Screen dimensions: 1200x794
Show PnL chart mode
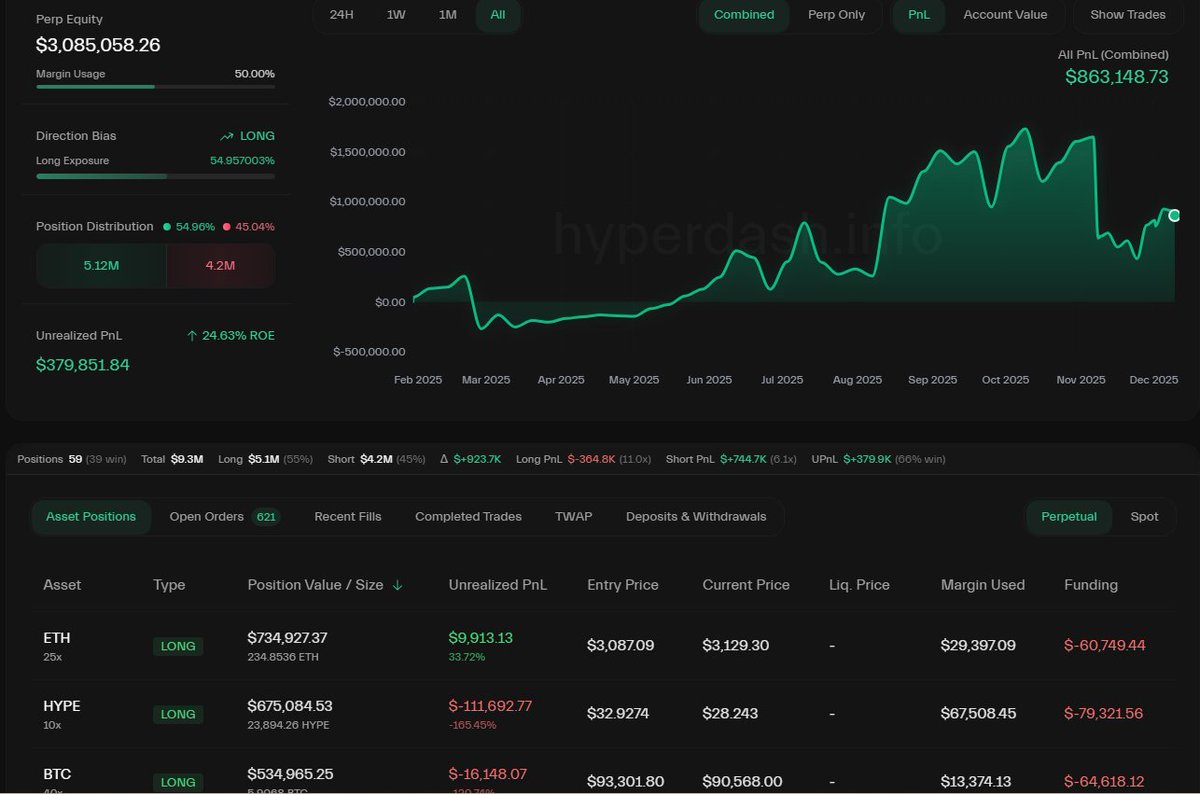(919, 15)
